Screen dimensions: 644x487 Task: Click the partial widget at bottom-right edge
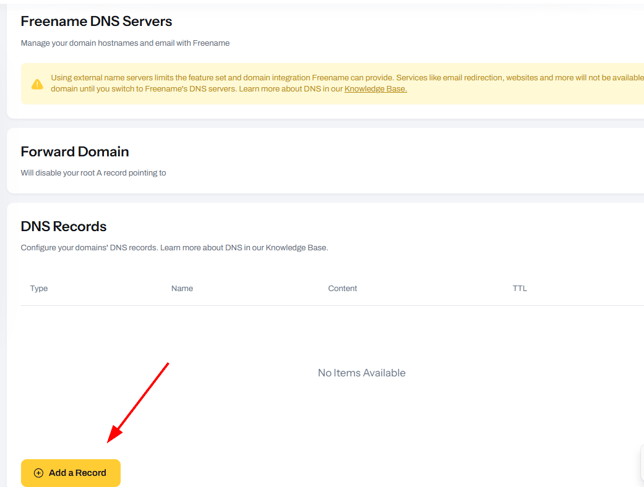pyautogui.click(x=641, y=464)
